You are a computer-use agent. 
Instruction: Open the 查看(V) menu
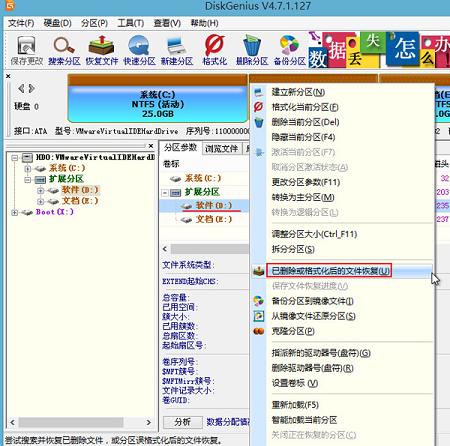point(167,23)
